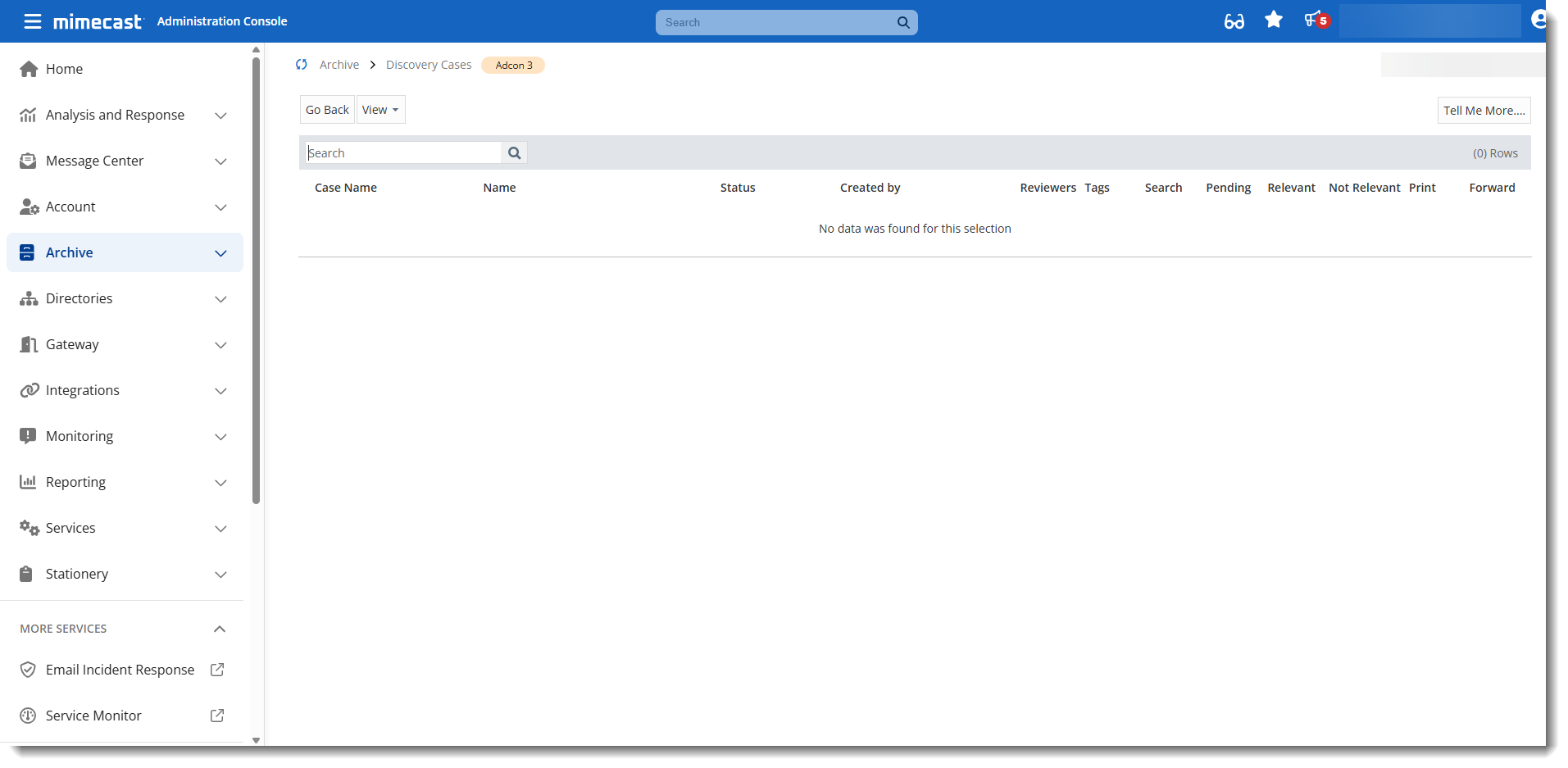
Task: Click the search magnifier inside the case filter
Action: [x=514, y=152]
